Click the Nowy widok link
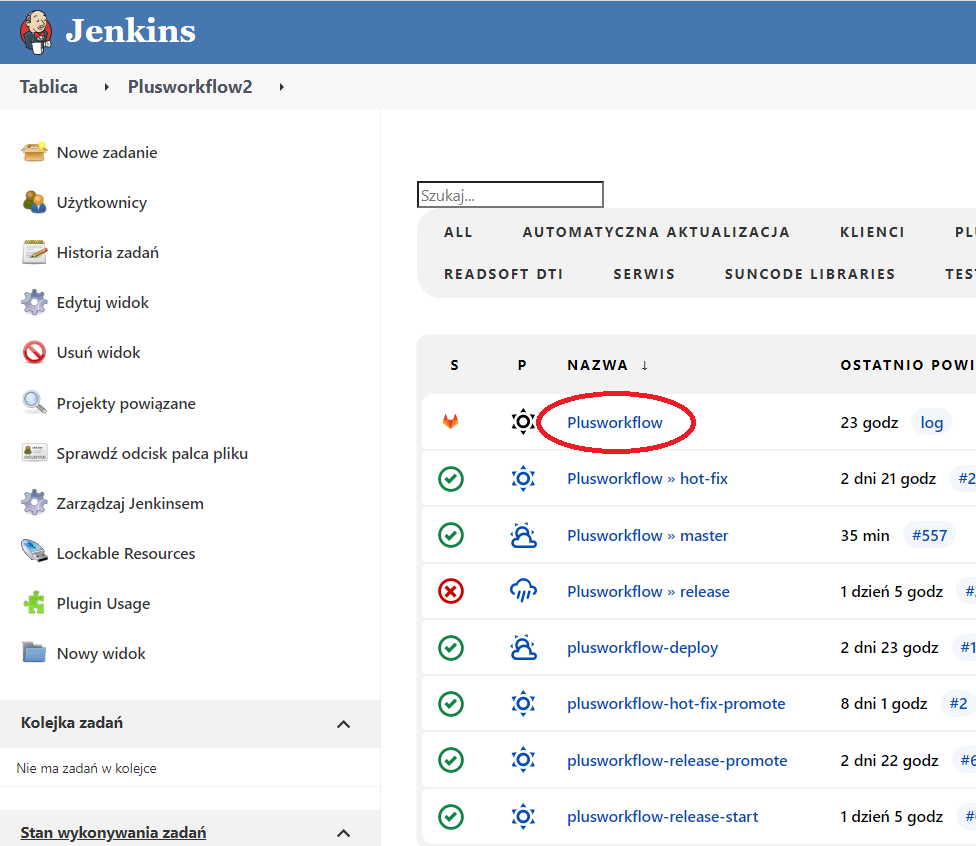976x846 pixels. point(101,653)
